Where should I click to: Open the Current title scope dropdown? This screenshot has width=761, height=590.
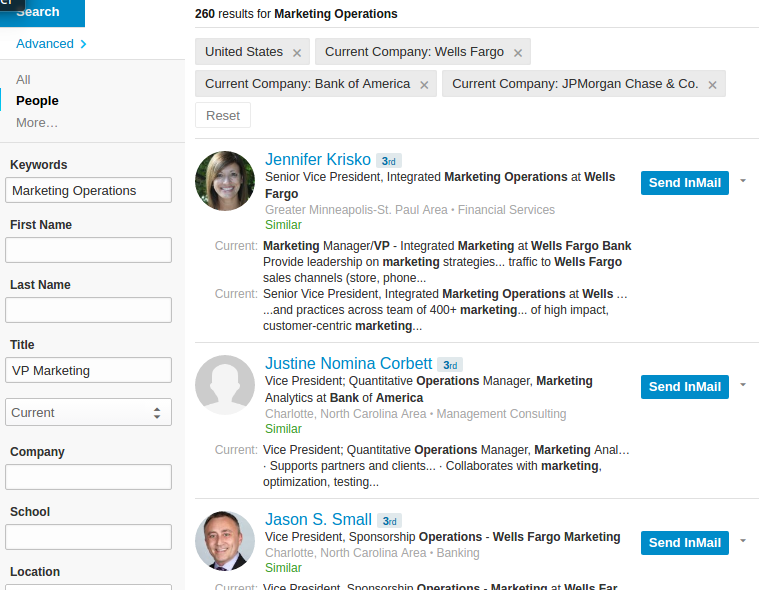tap(88, 412)
